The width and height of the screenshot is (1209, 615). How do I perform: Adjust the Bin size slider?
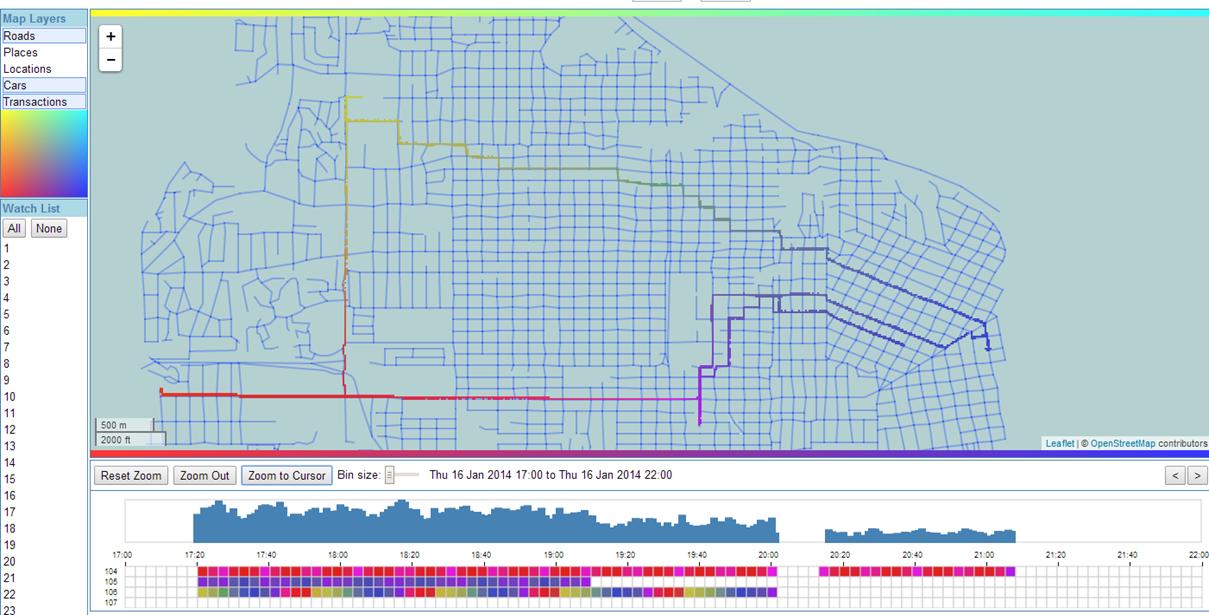coord(390,475)
